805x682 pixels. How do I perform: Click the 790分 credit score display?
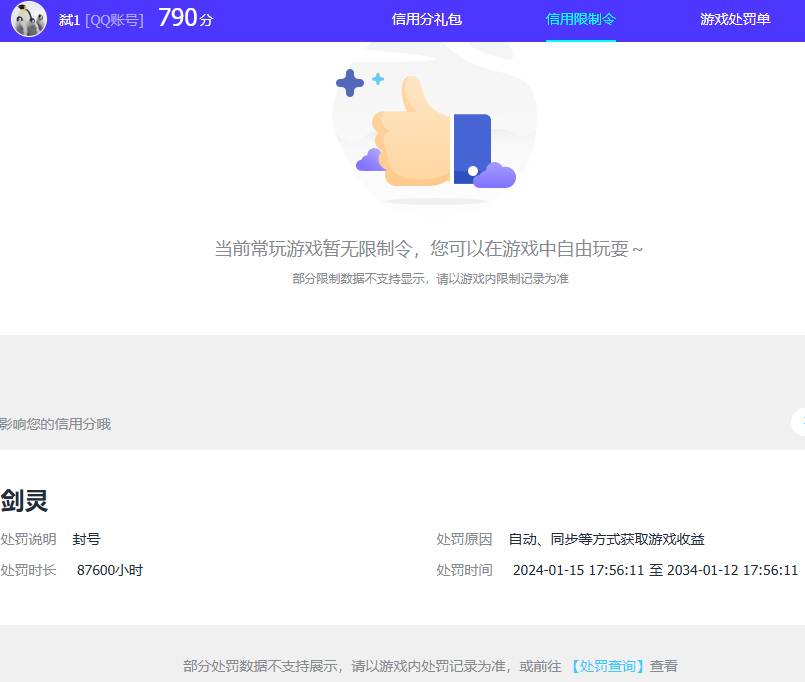point(185,17)
